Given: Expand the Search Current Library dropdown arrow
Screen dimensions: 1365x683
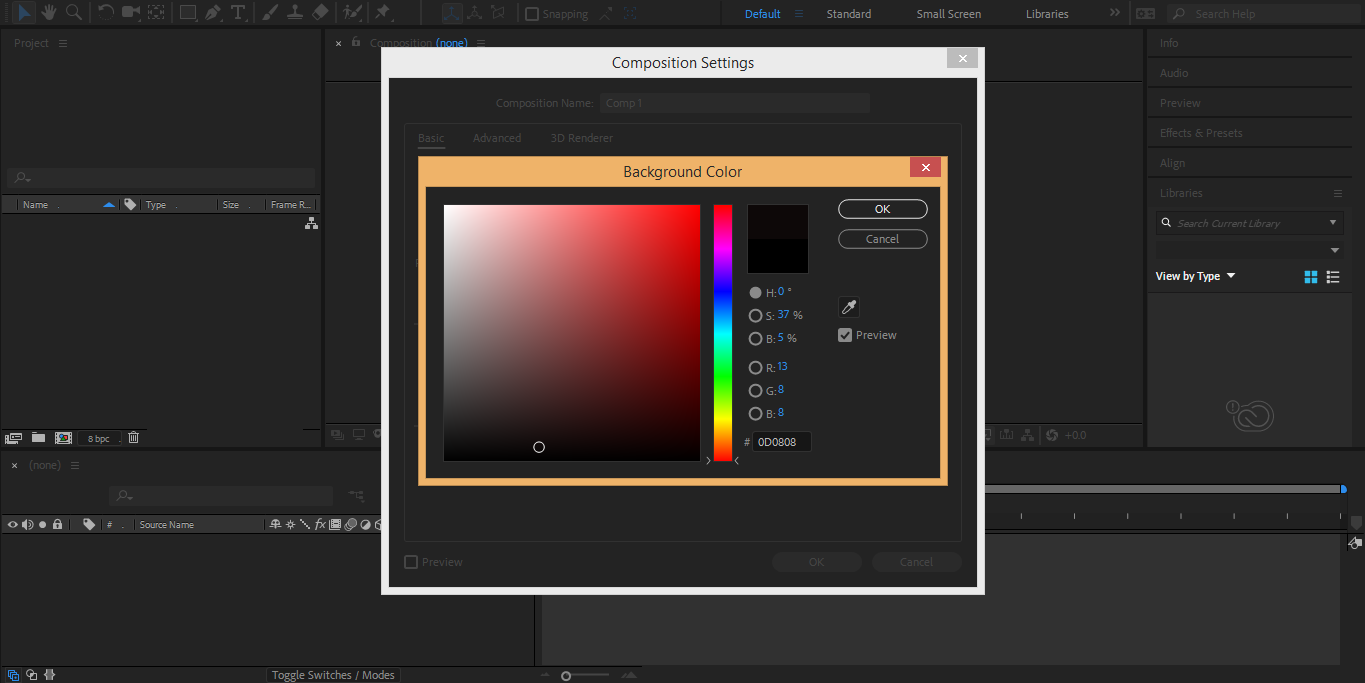Looking at the screenshot, I should click(1333, 223).
